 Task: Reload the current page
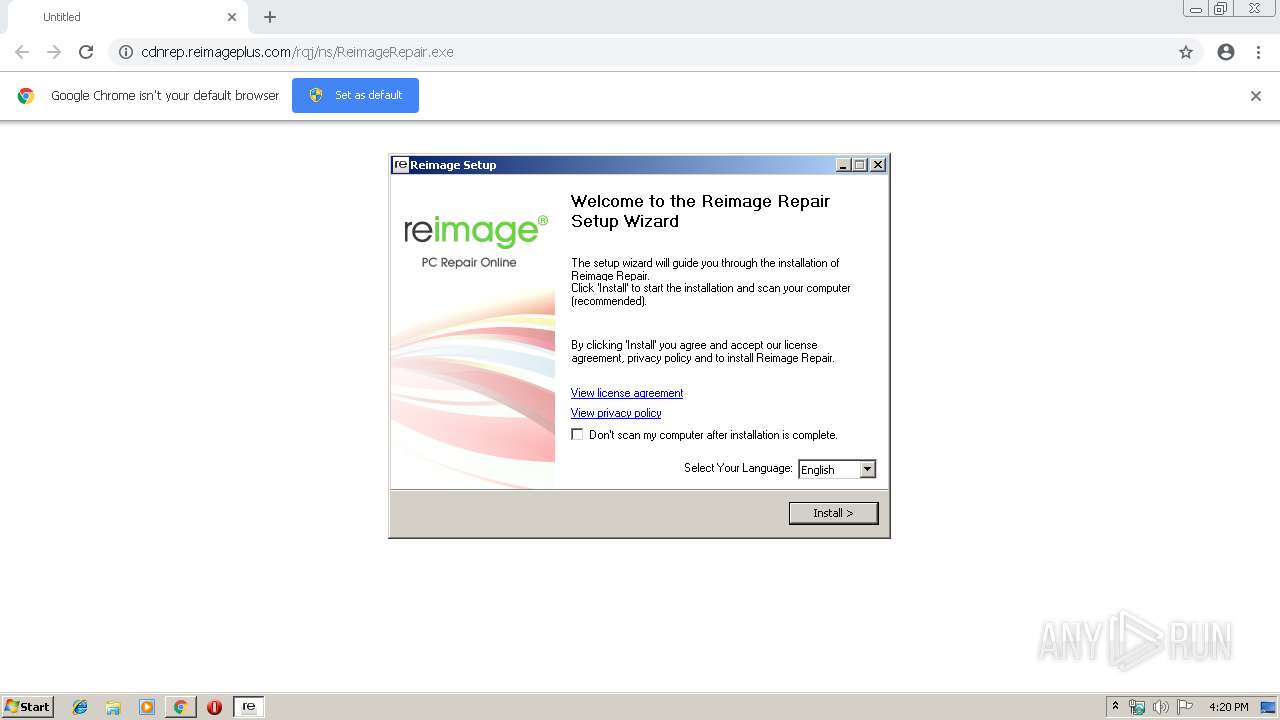86,52
